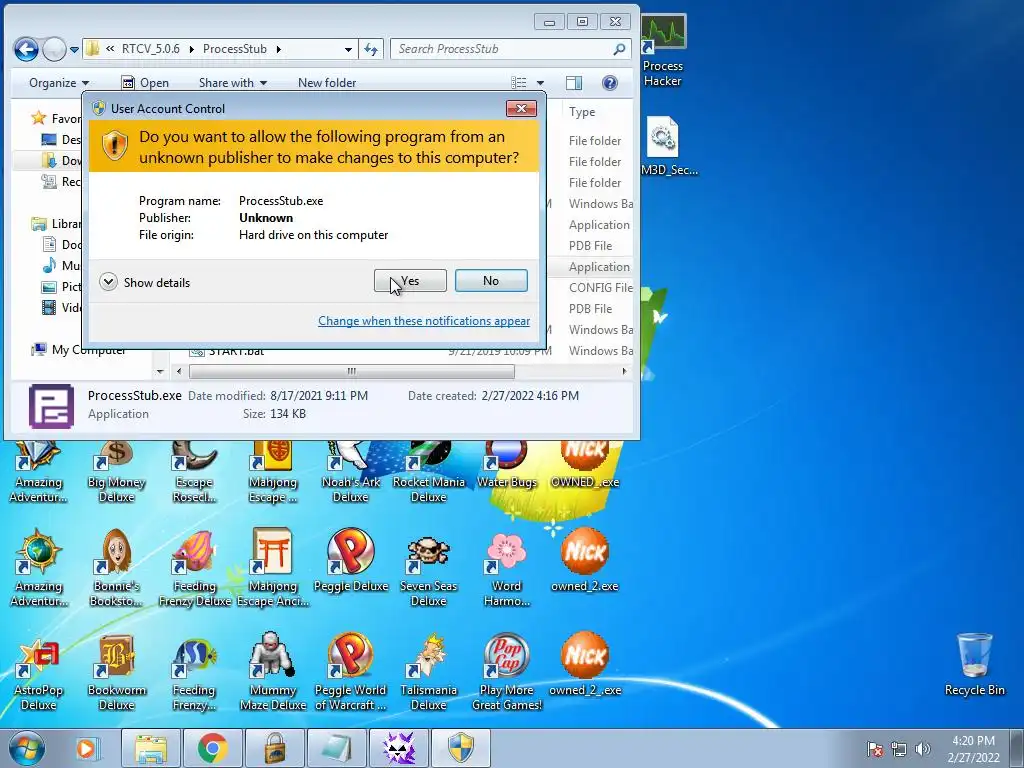Screen dimensions: 1024x768
Task: Select Talismania Deluxe desktop icon
Action: tap(428, 673)
